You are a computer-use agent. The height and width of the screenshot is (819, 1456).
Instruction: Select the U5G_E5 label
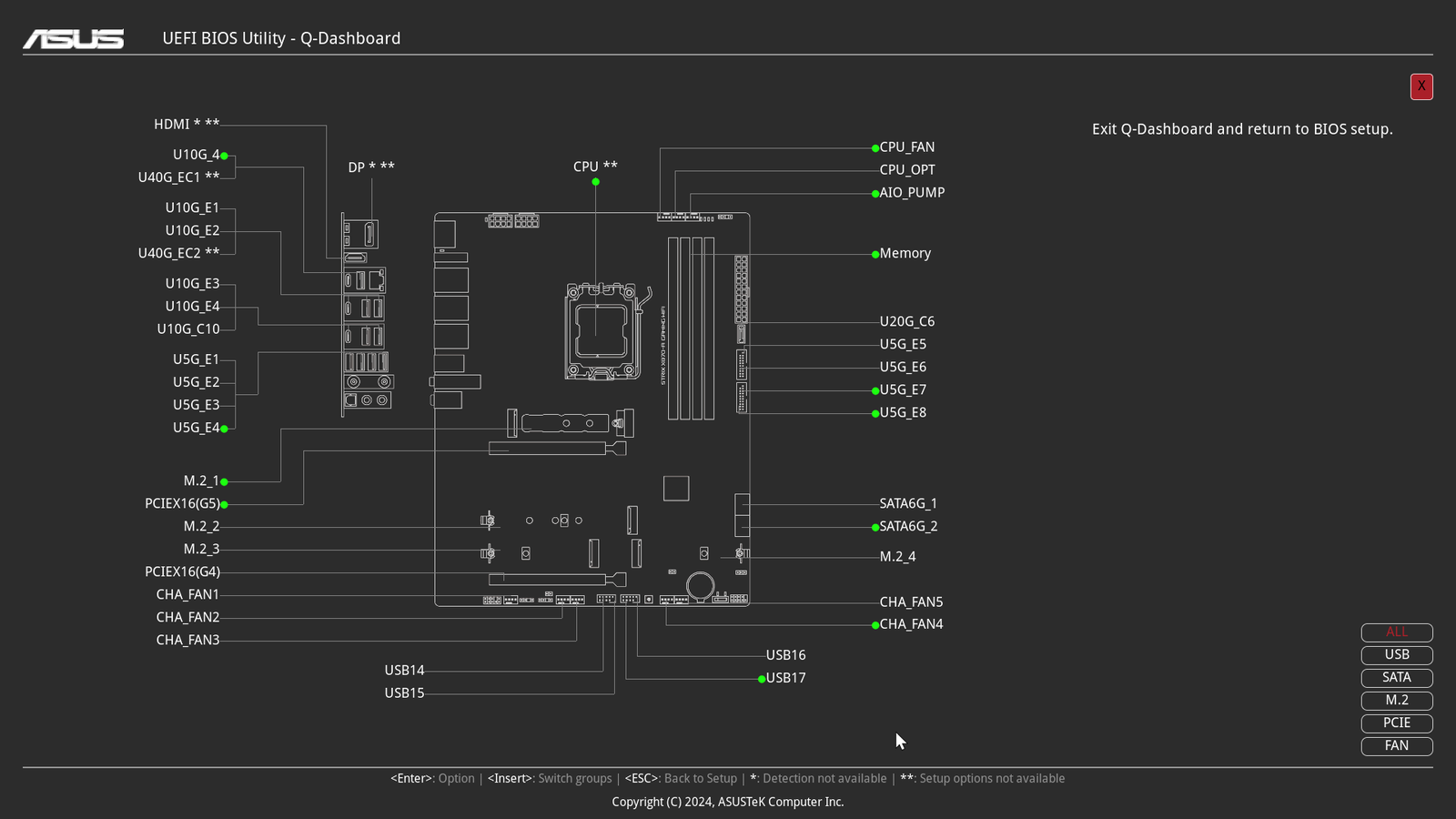pos(903,345)
